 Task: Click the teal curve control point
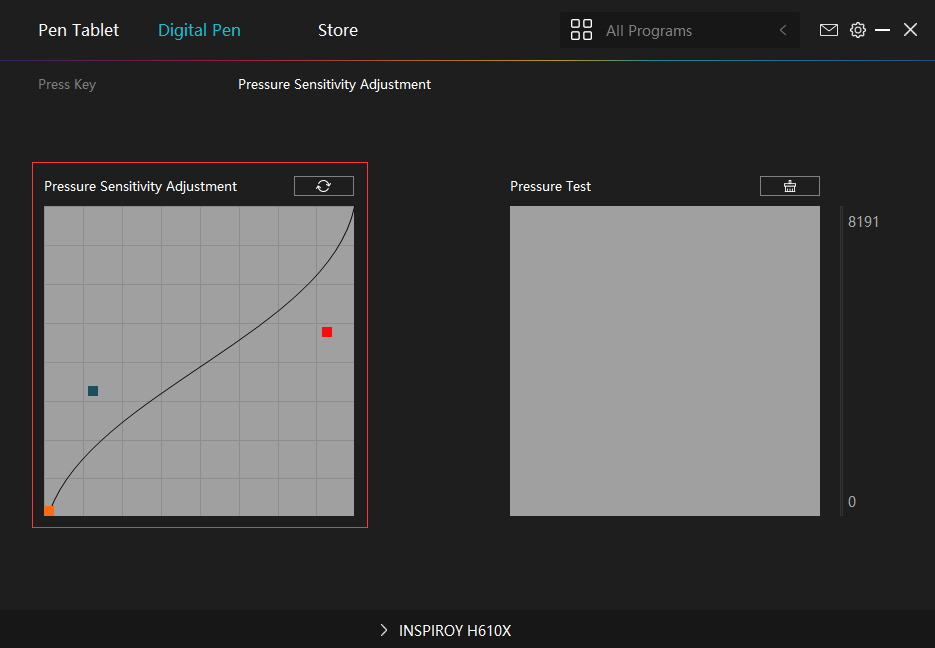point(93,391)
